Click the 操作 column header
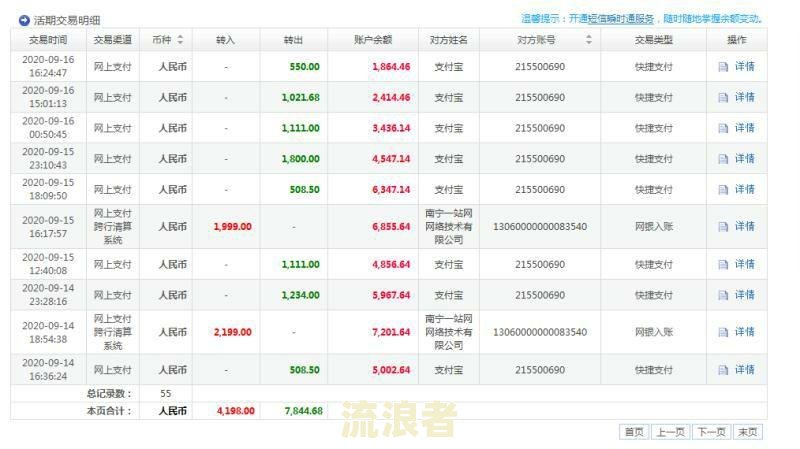 737,40
